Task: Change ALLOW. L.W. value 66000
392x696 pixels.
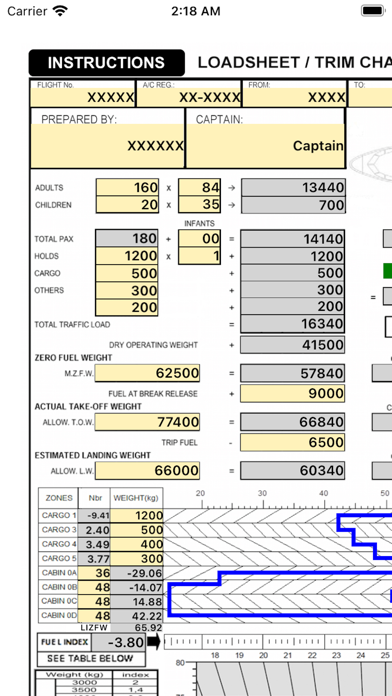Action: coord(147,471)
